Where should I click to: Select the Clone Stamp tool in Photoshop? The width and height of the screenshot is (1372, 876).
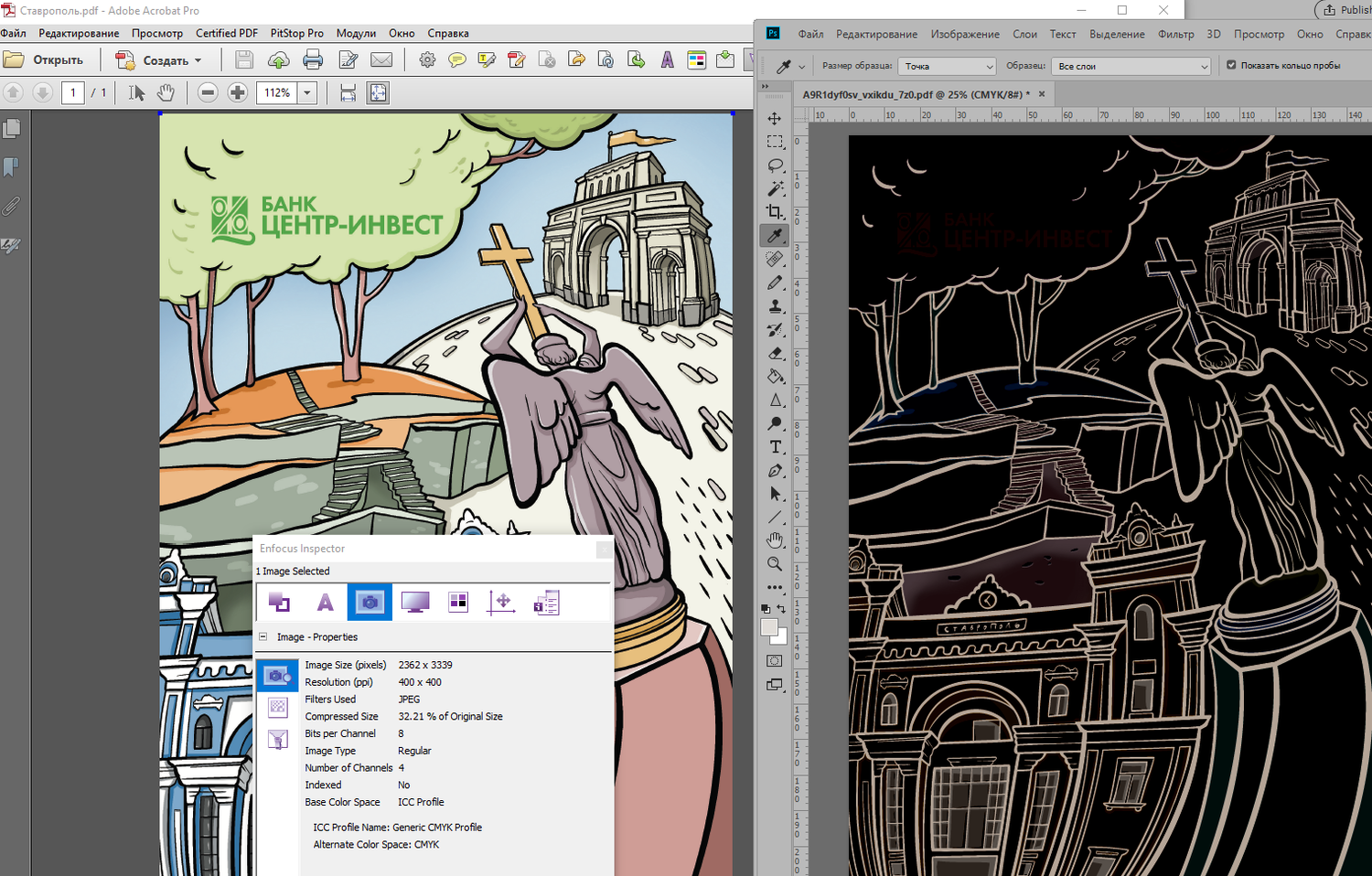coord(775,306)
